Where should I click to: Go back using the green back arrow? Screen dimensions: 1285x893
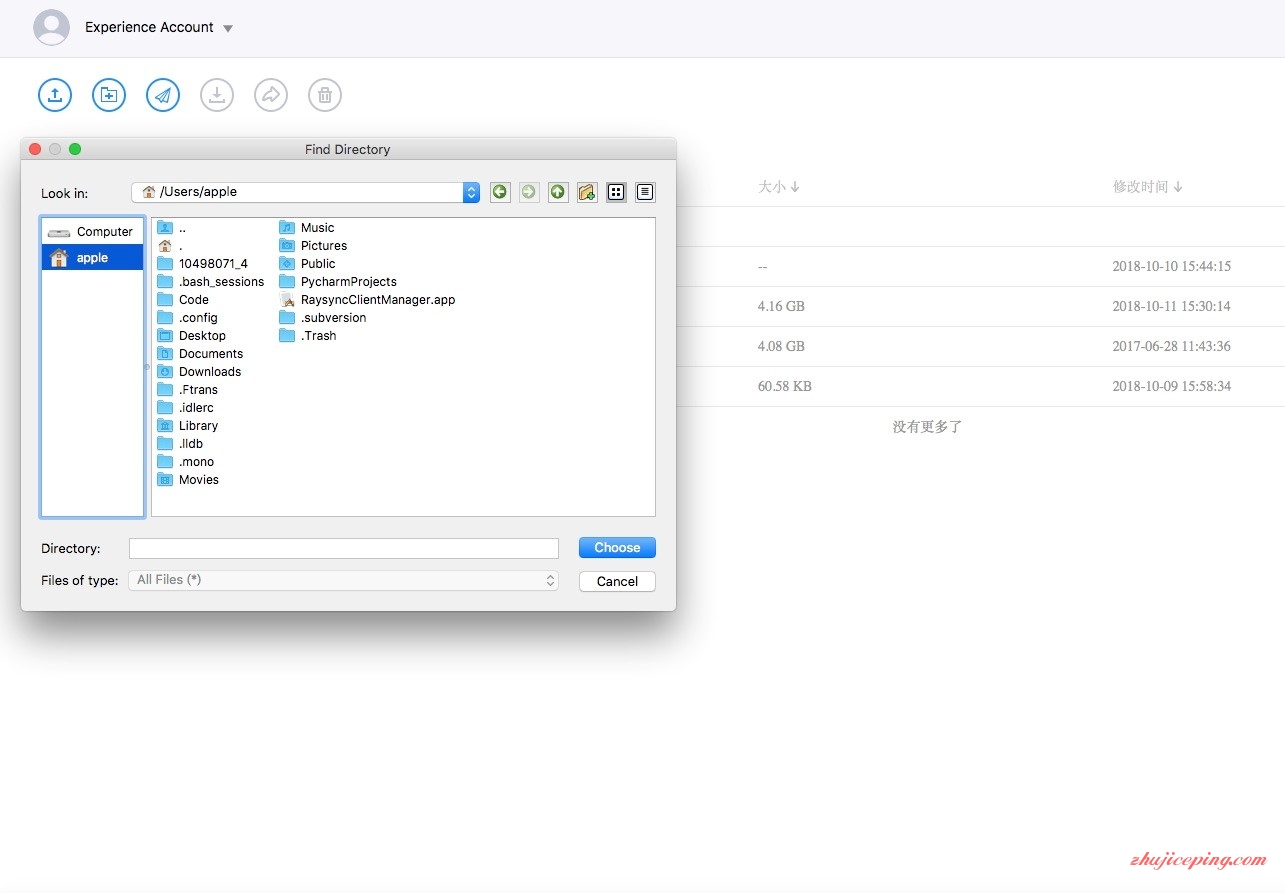coord(500,191)
